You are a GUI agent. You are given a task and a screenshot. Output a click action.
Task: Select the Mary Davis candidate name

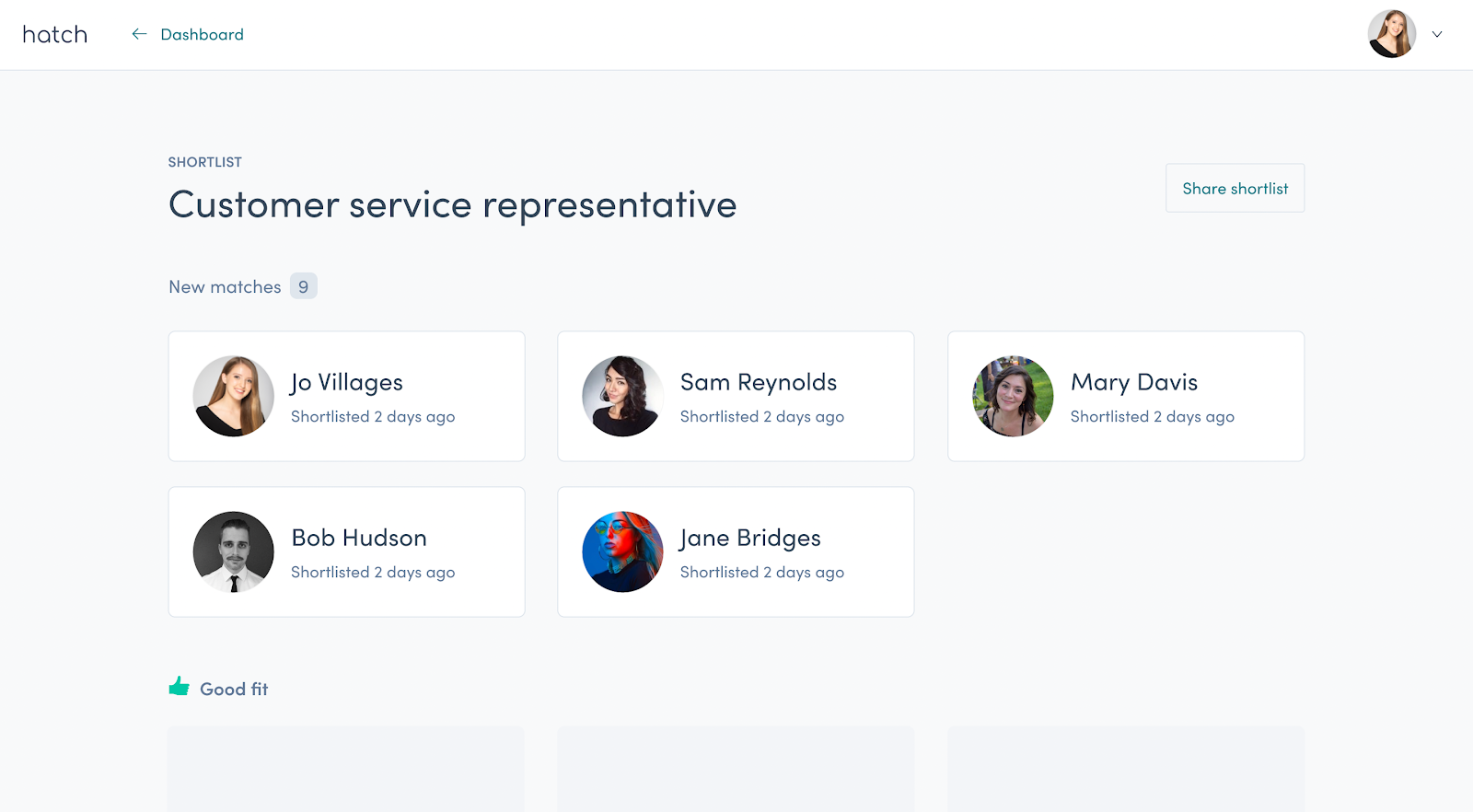pos(1134,382)
